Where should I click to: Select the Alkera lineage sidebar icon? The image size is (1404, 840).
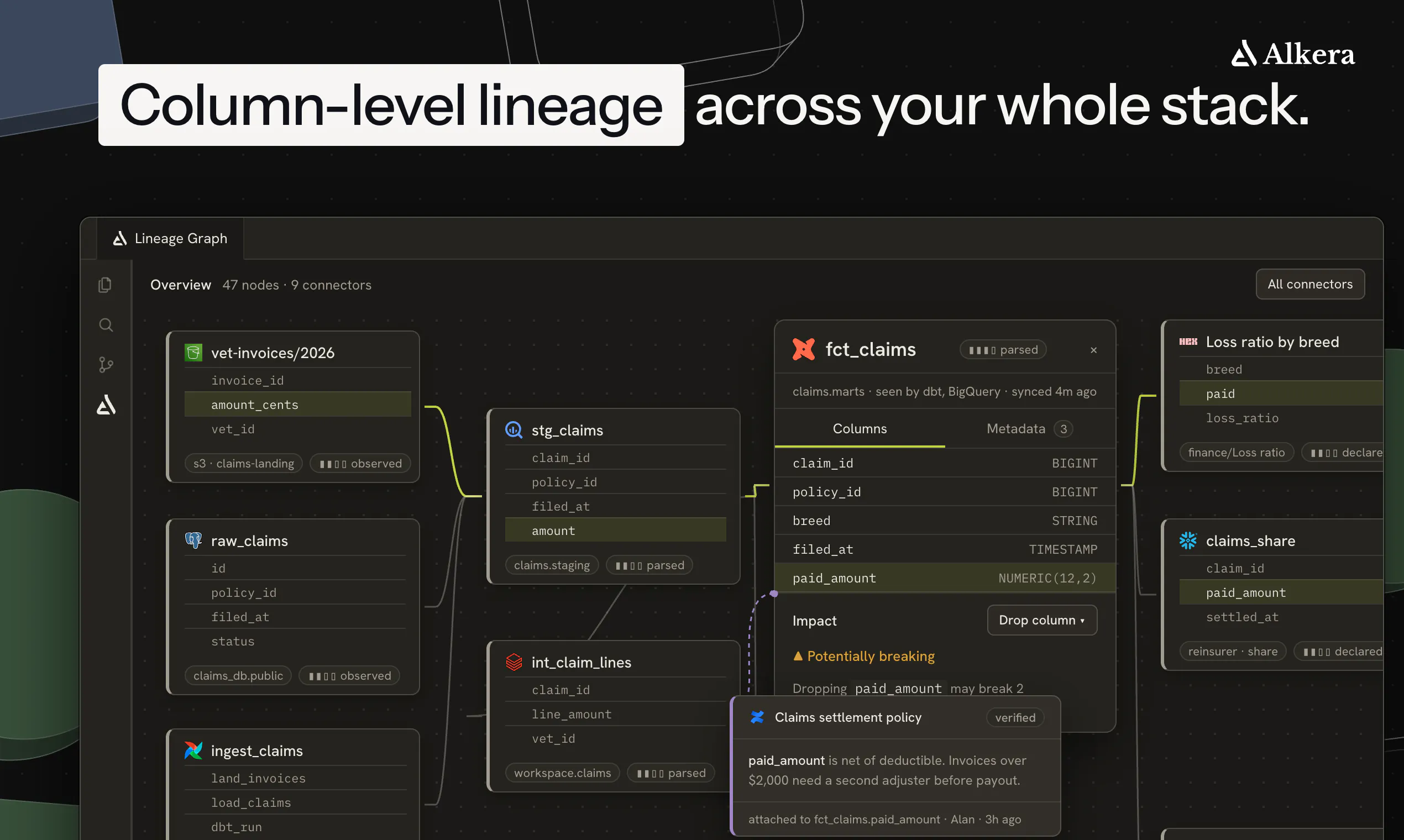(x=106, y=405)
